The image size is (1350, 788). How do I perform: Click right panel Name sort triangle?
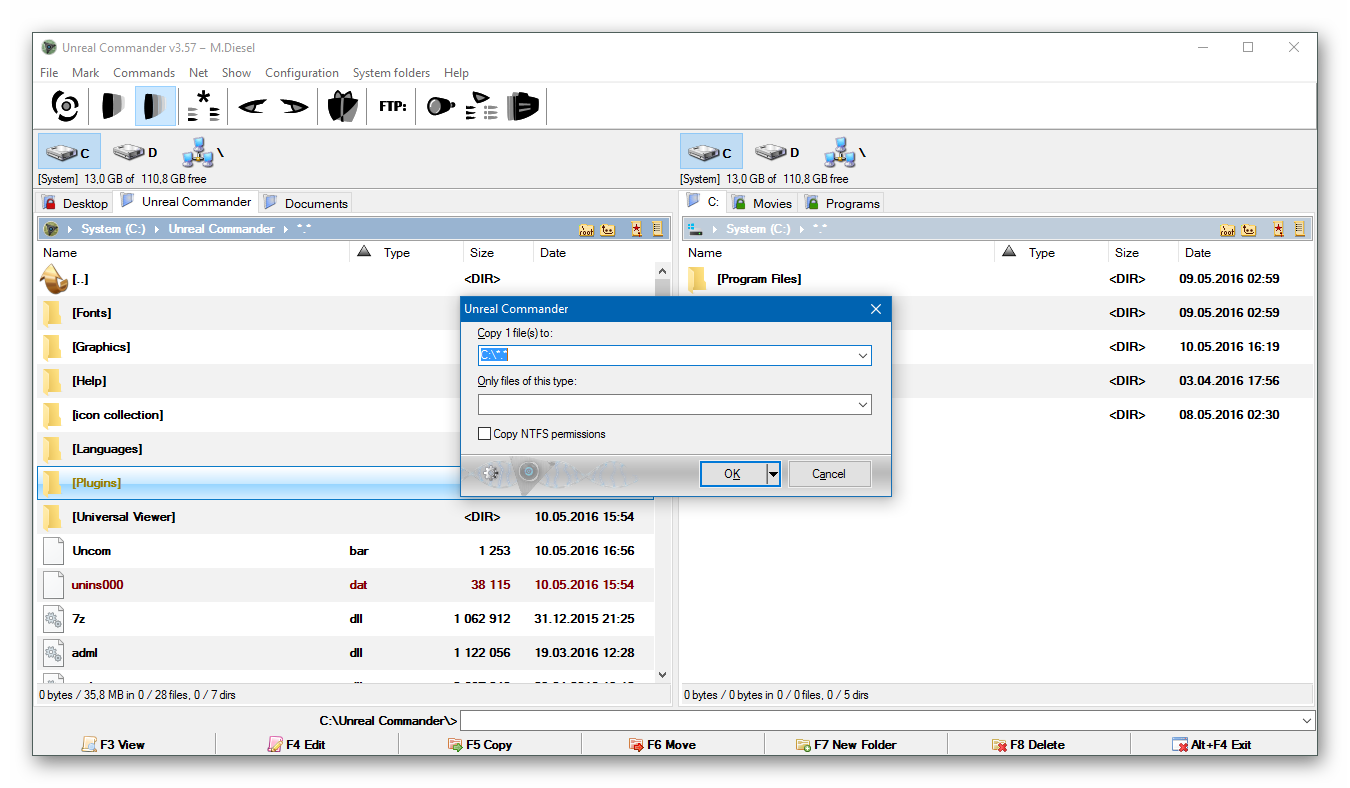1008,251
